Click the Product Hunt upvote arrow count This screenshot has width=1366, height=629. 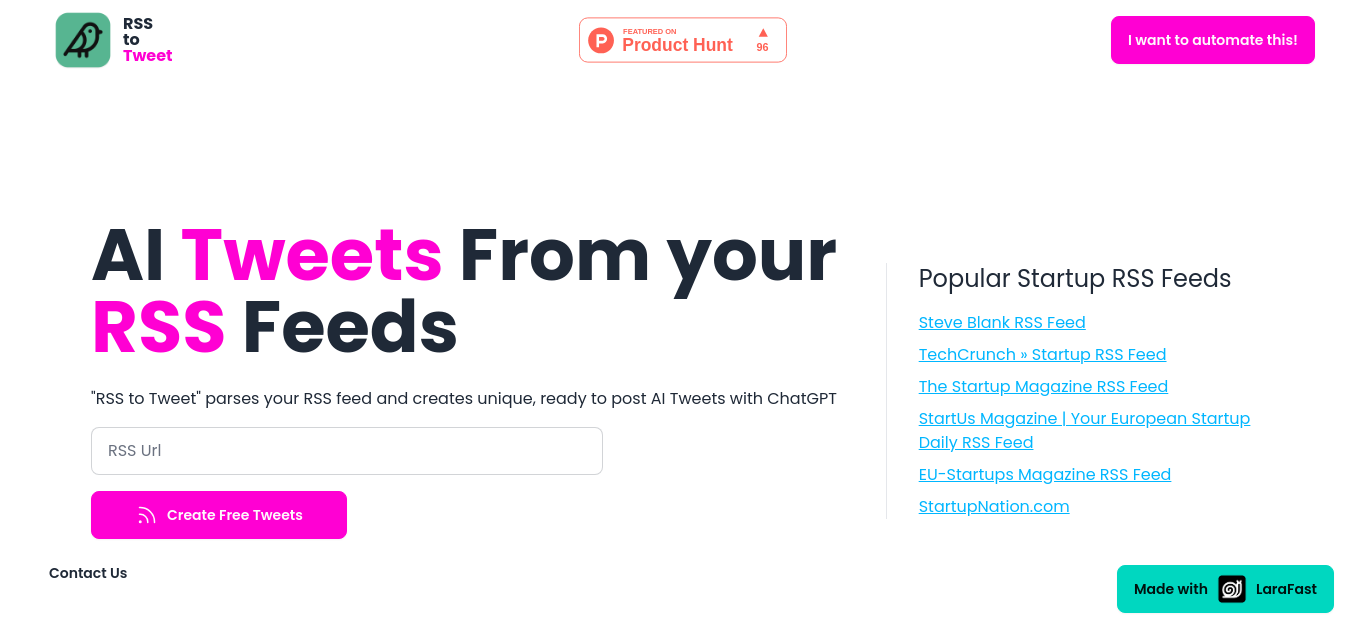click(x=762, y=40)
